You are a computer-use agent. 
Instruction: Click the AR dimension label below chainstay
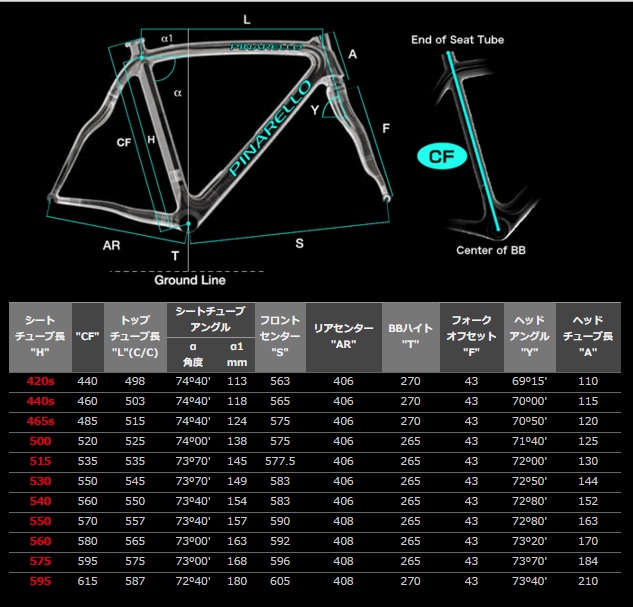[111, 245]
